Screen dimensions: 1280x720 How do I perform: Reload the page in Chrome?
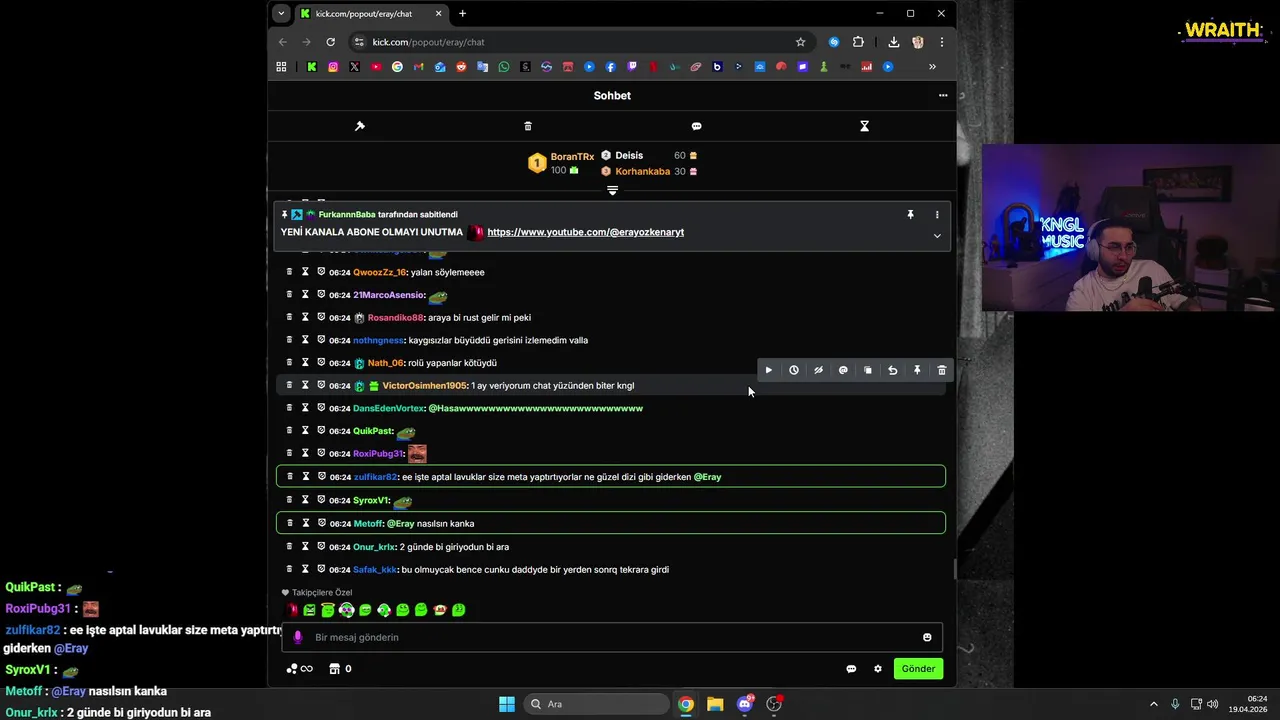(330, 42)
